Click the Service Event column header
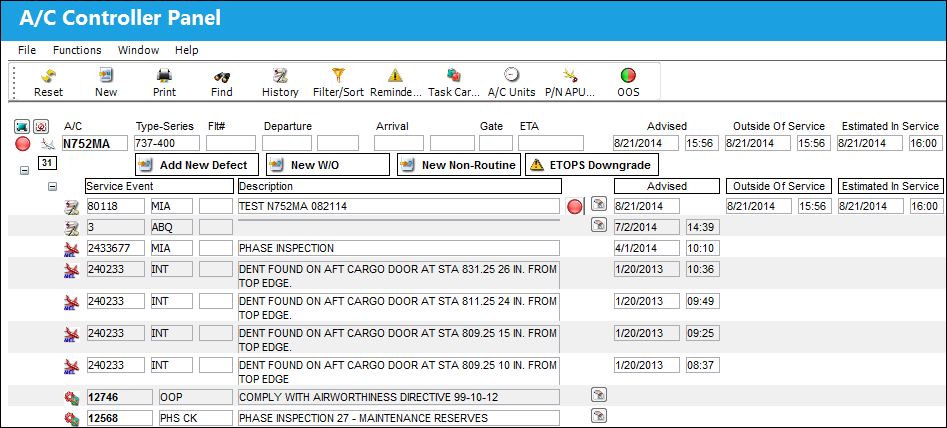Image resolution: width=947 pixels, height=428 pixels. point(159,186)
